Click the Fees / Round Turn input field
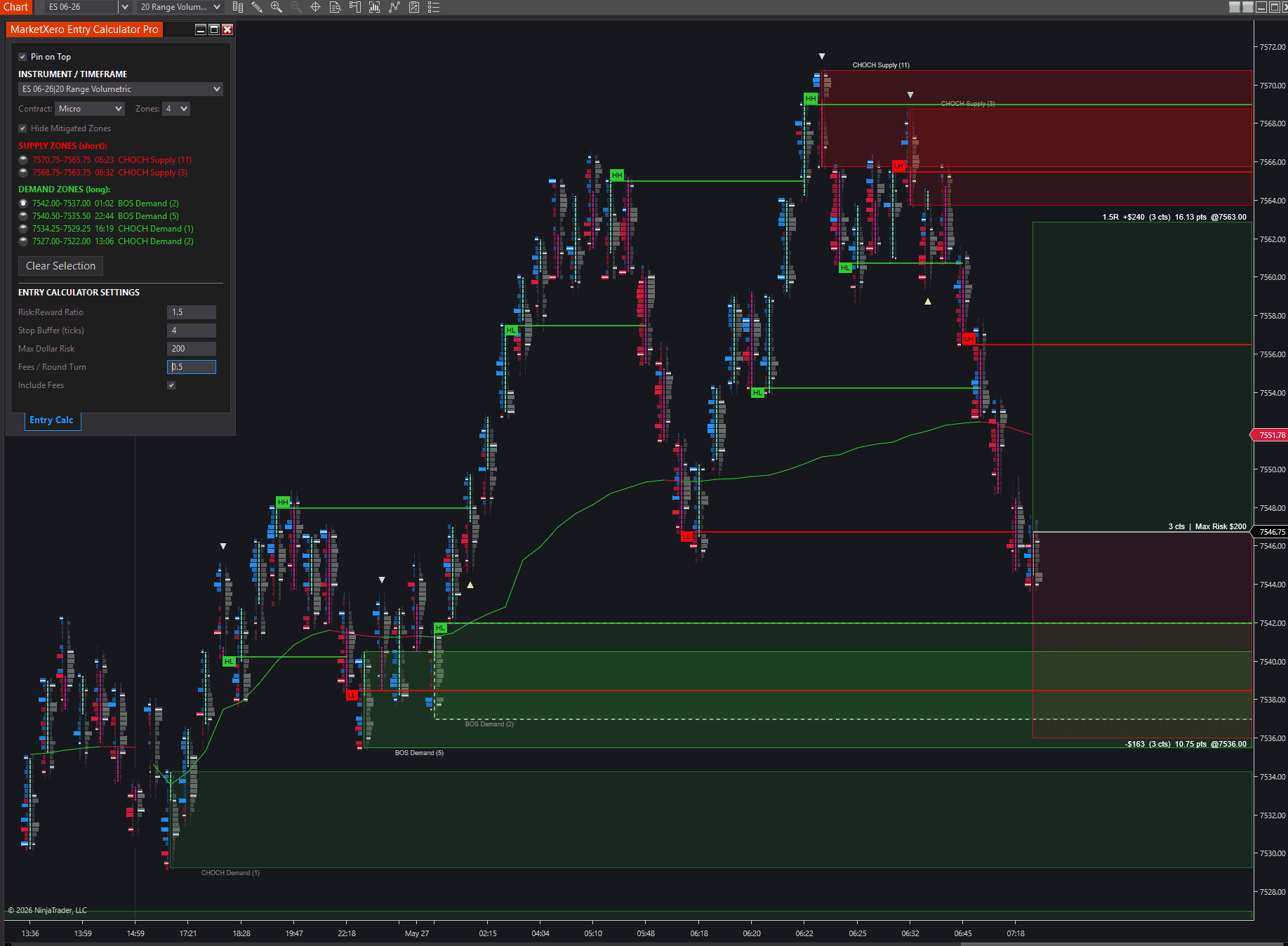The width and height of the screenshot is (1288, 946). click(x=192, y=367)
